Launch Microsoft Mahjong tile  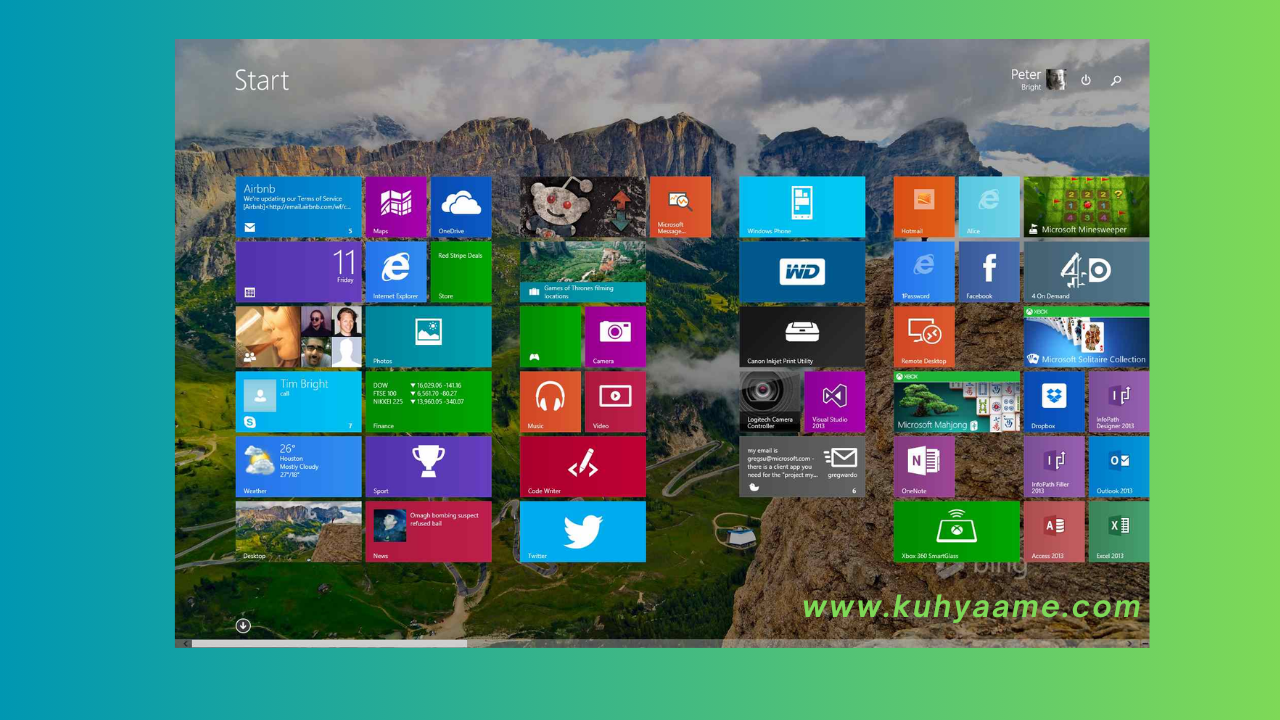click(957, 402)
